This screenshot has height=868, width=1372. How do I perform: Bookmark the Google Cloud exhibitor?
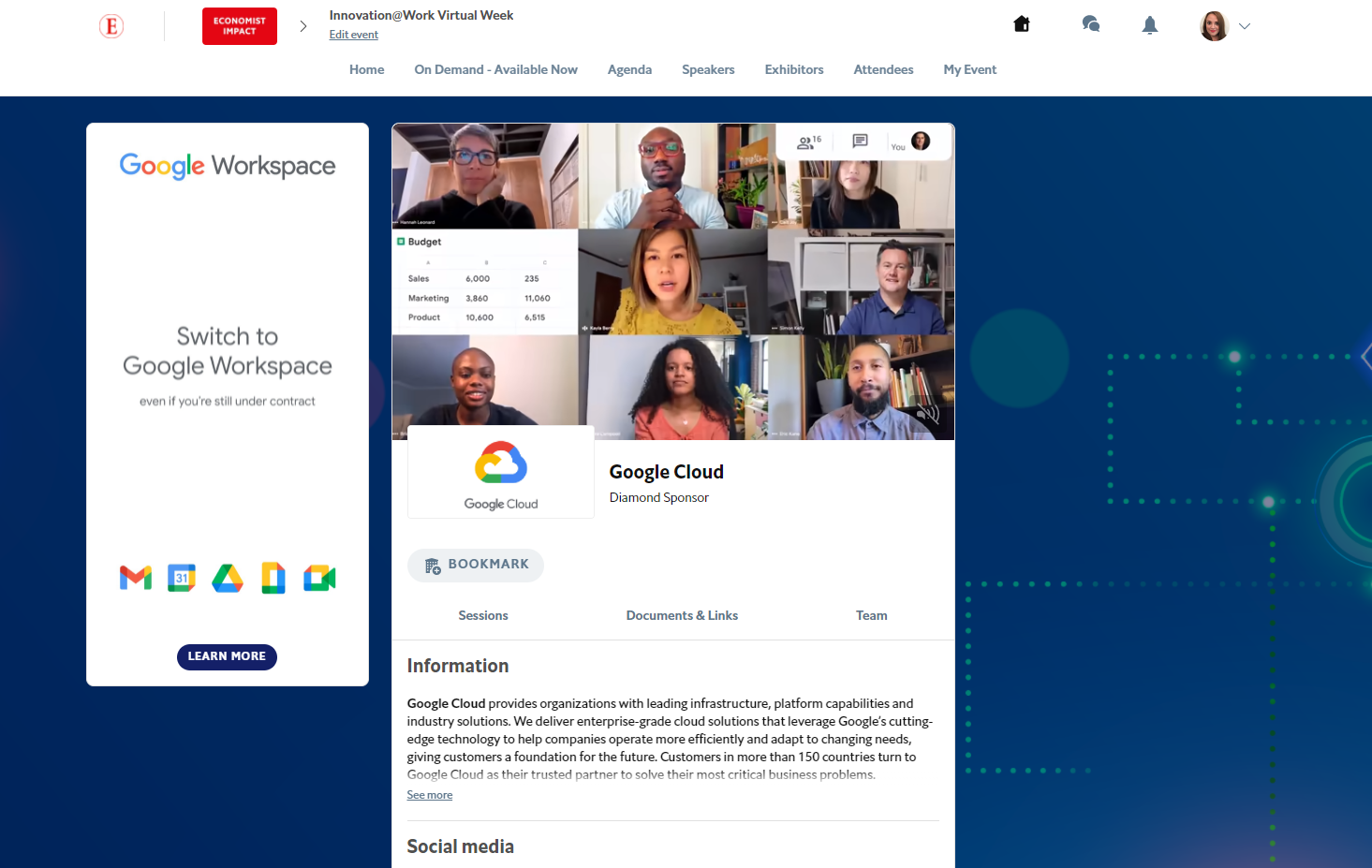(476, 565)
